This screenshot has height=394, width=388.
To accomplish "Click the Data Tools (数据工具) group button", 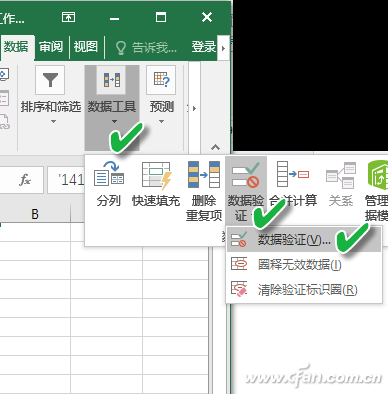I will coord(112,107).
